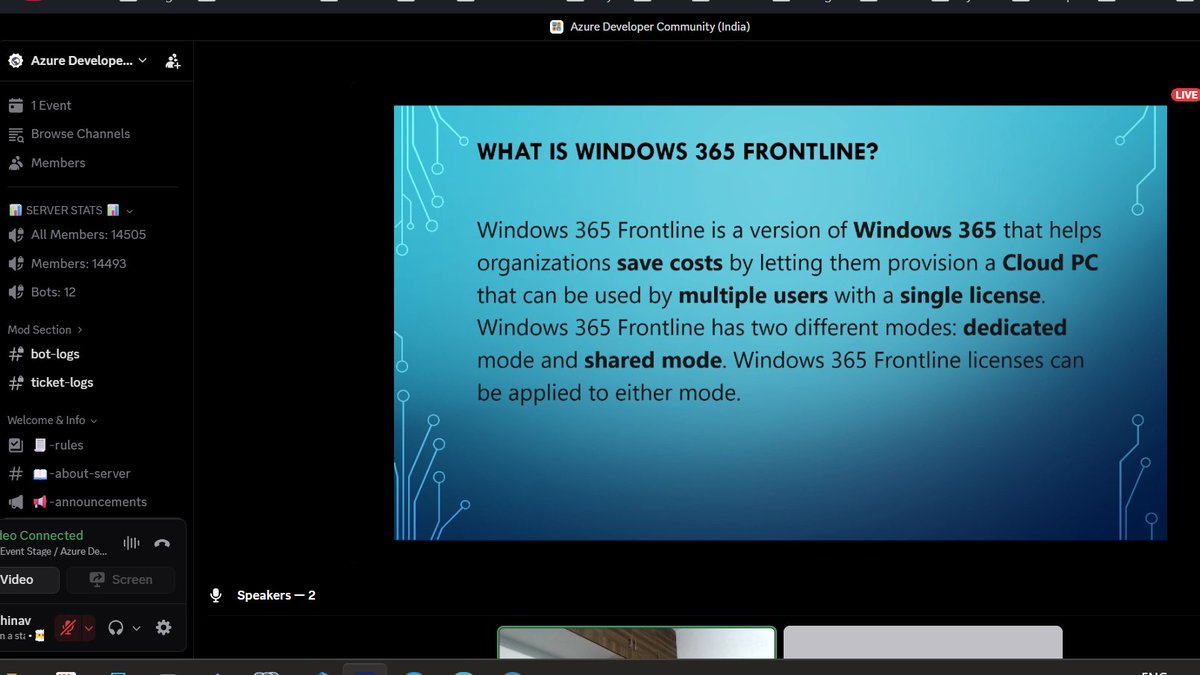Open the microphone input options arrow
Viewport: 1200px width, 675px height.
click(89, 628)
